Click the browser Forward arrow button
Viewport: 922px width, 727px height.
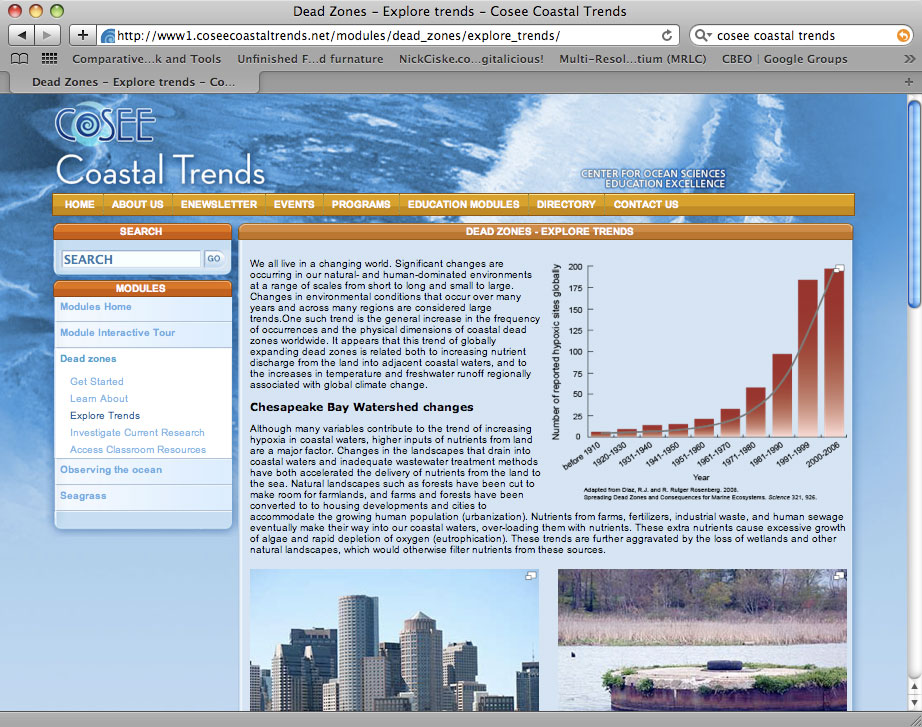[x=49, y=35]
